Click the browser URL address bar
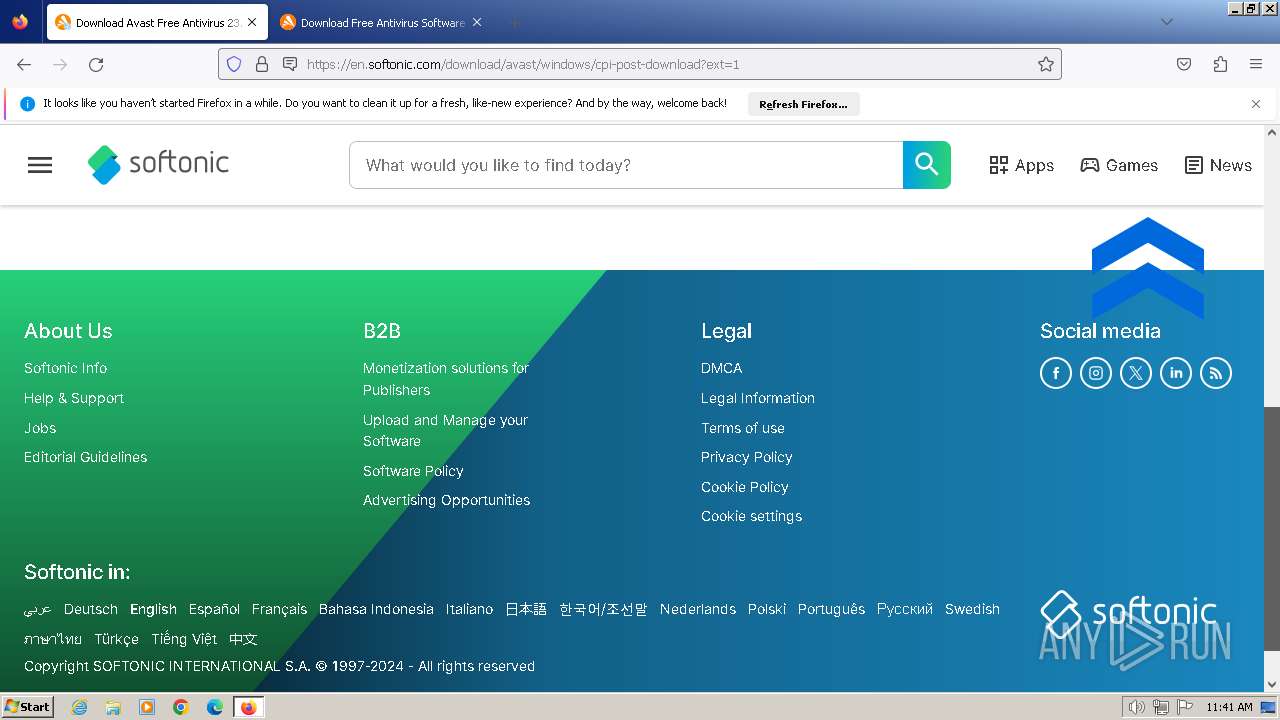 [x=640, y=64]
